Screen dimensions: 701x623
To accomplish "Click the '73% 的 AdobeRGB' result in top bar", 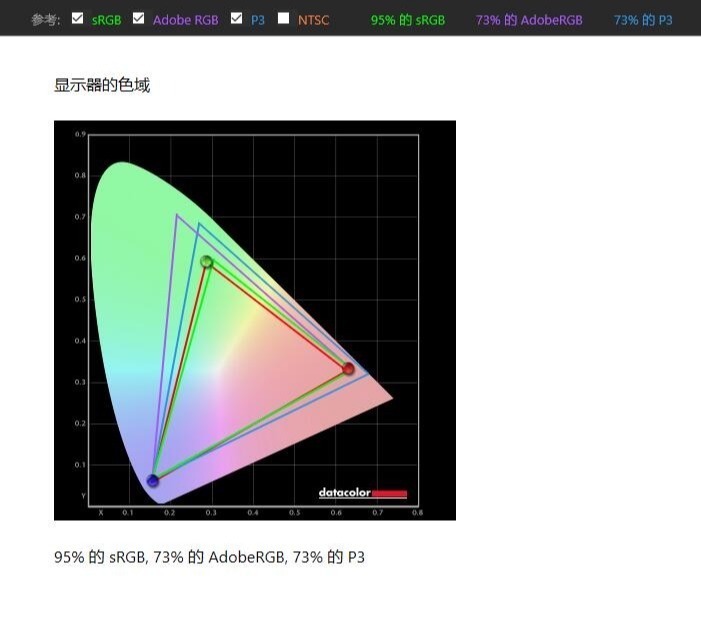I will pos(529,20).
